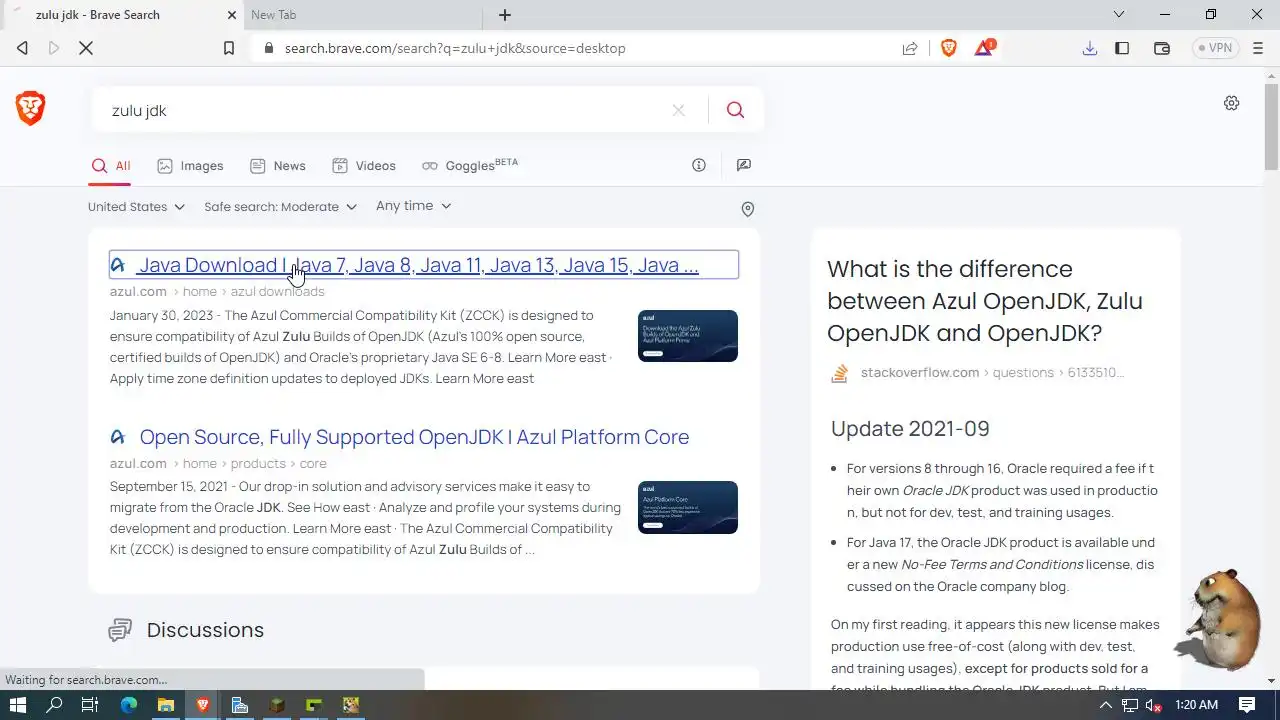Screen dimensions: 1280x720
Task: Click the location pin icon
Action: click(x=747, y=209)
